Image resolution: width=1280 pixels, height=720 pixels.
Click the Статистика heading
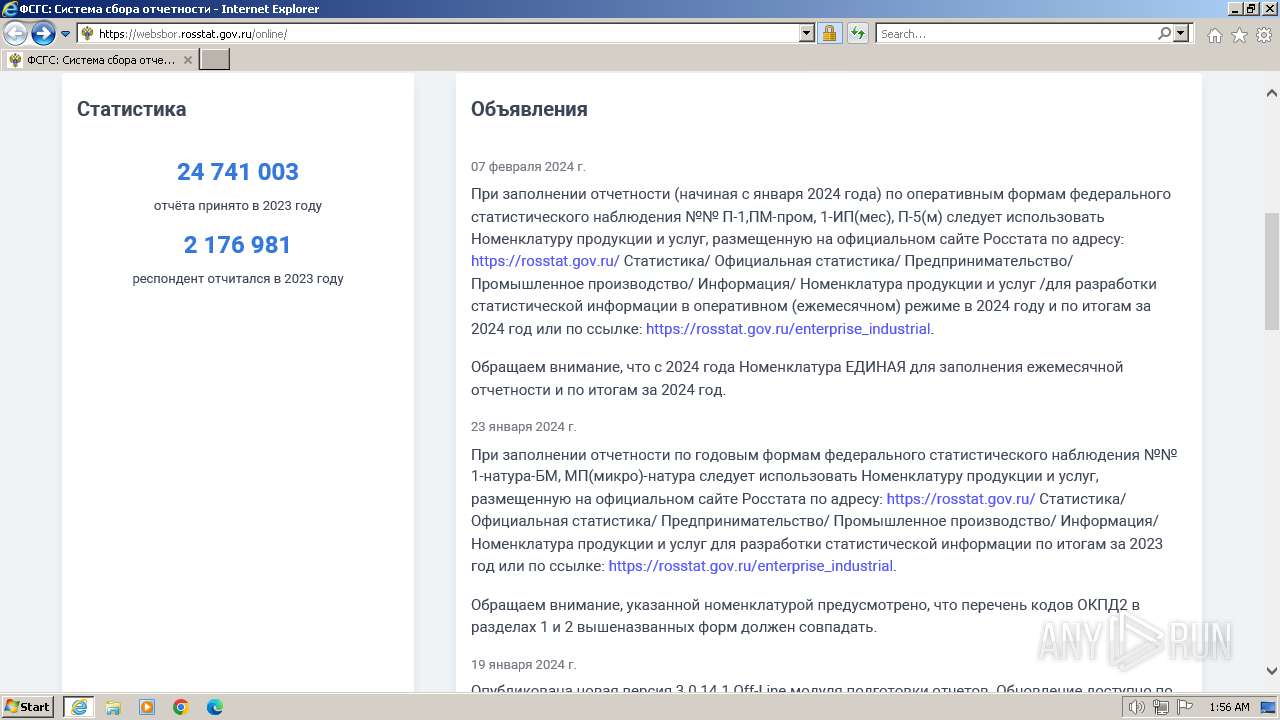pos(131,109)
